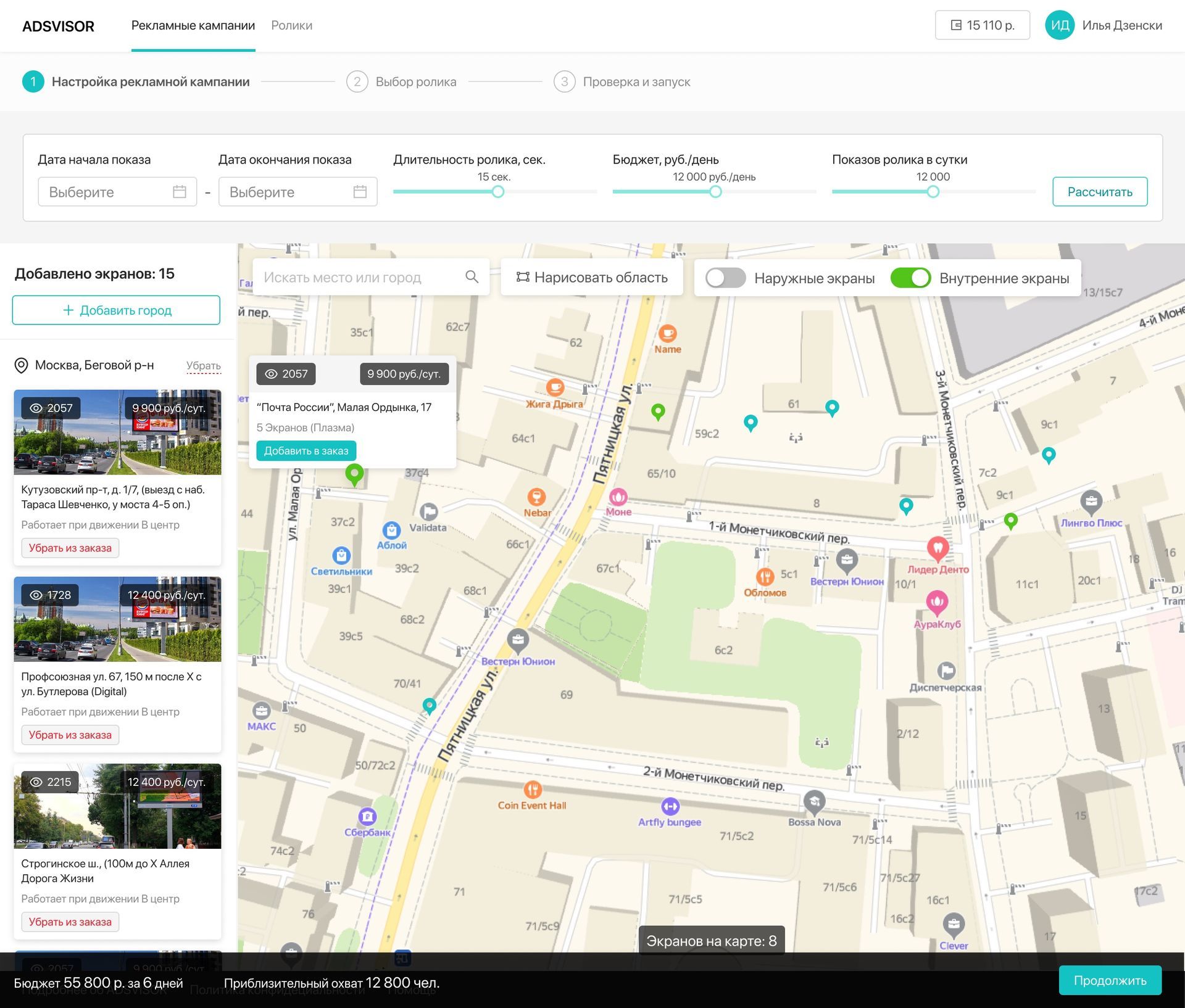
Task: Click the Artfly bungee map marker
Action: [x=670, y=806]
